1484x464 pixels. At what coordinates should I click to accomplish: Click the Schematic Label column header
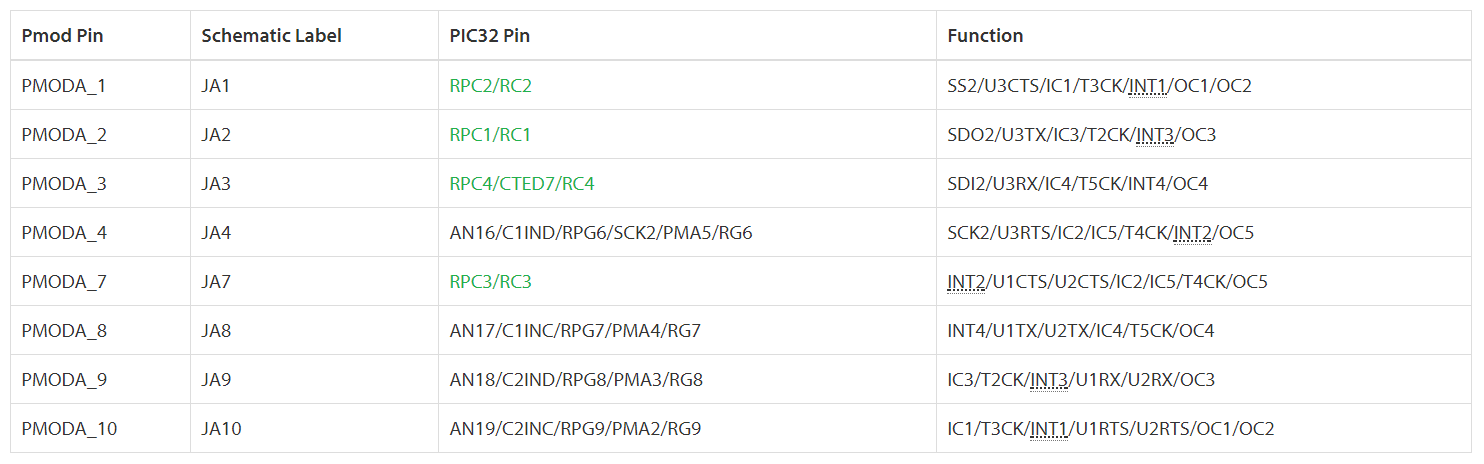pos(271,36)
